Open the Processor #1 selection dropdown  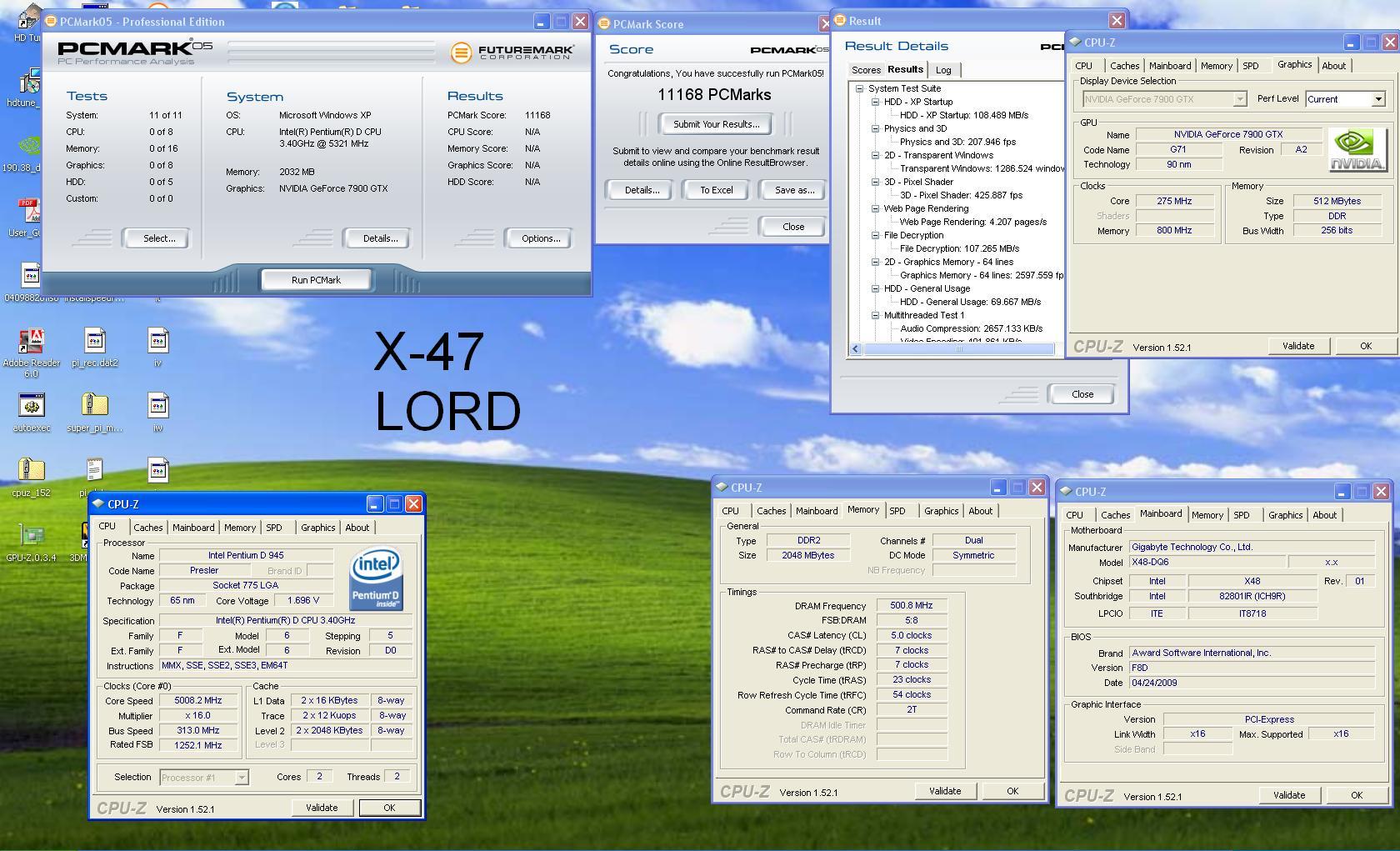pos(241,778)
